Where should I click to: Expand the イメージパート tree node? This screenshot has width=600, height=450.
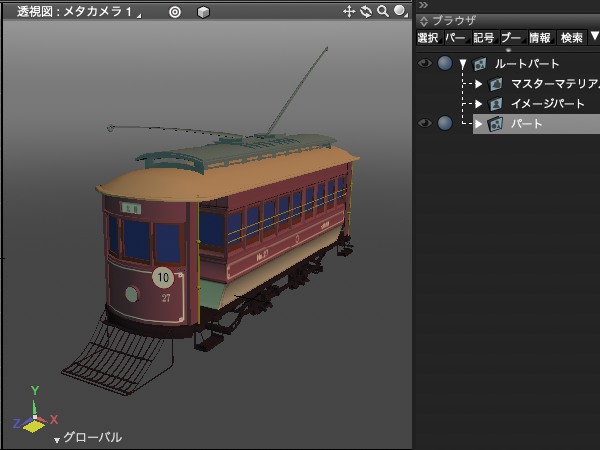click(479, 104)
